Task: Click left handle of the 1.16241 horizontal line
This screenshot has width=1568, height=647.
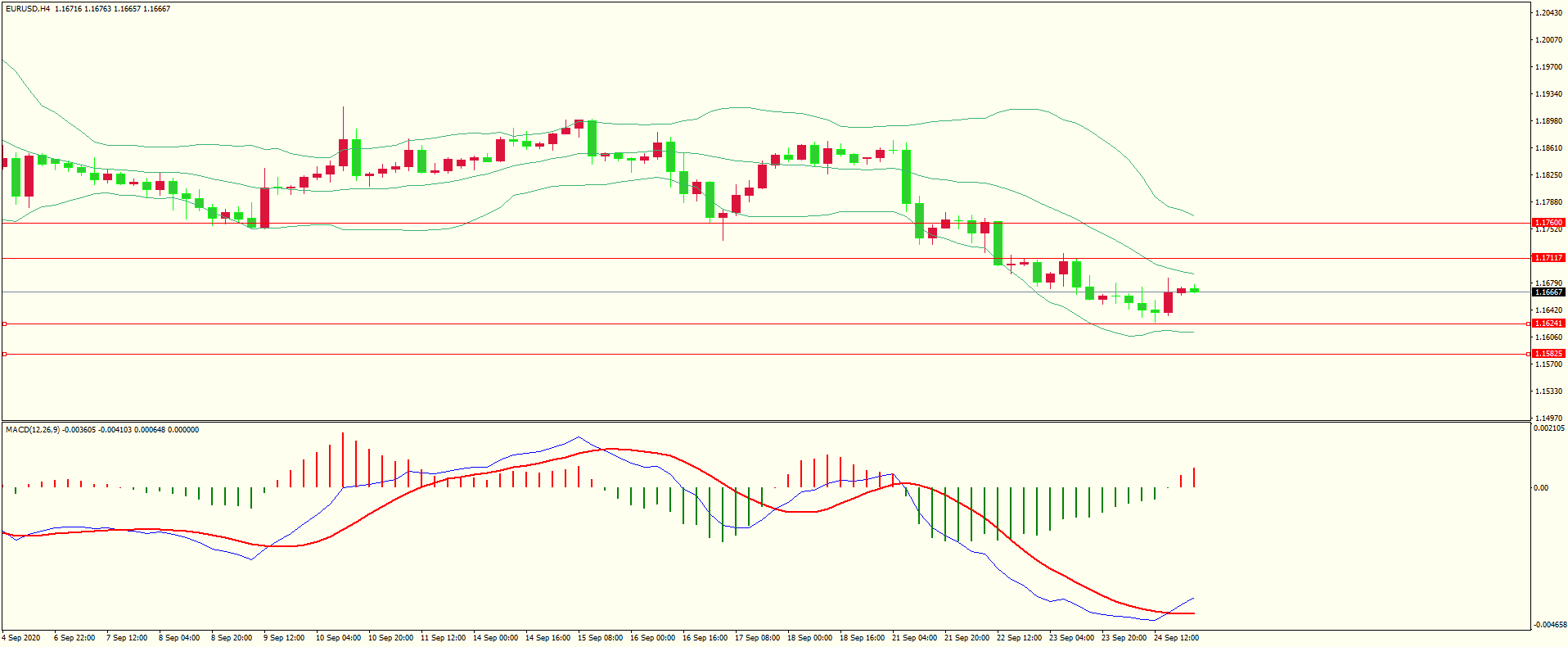Action: (4, 324)
